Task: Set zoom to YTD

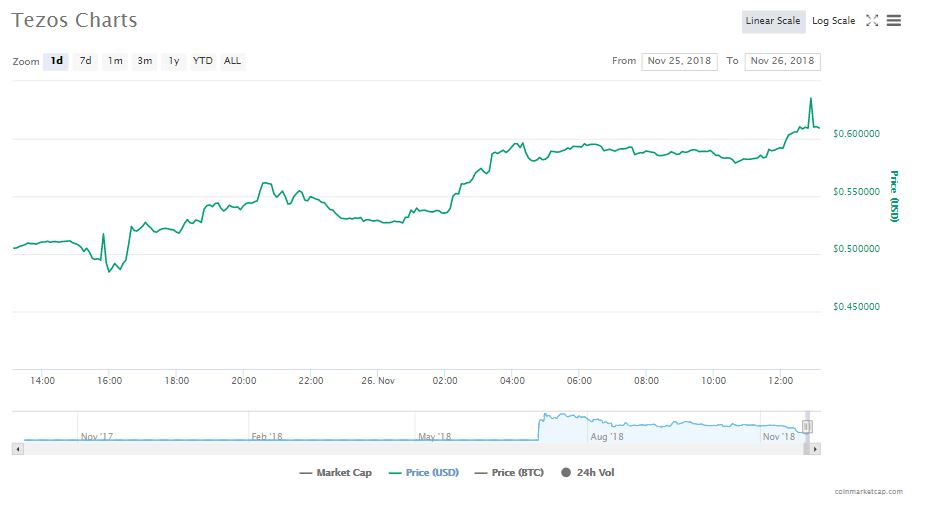Action: click(203, 61)
